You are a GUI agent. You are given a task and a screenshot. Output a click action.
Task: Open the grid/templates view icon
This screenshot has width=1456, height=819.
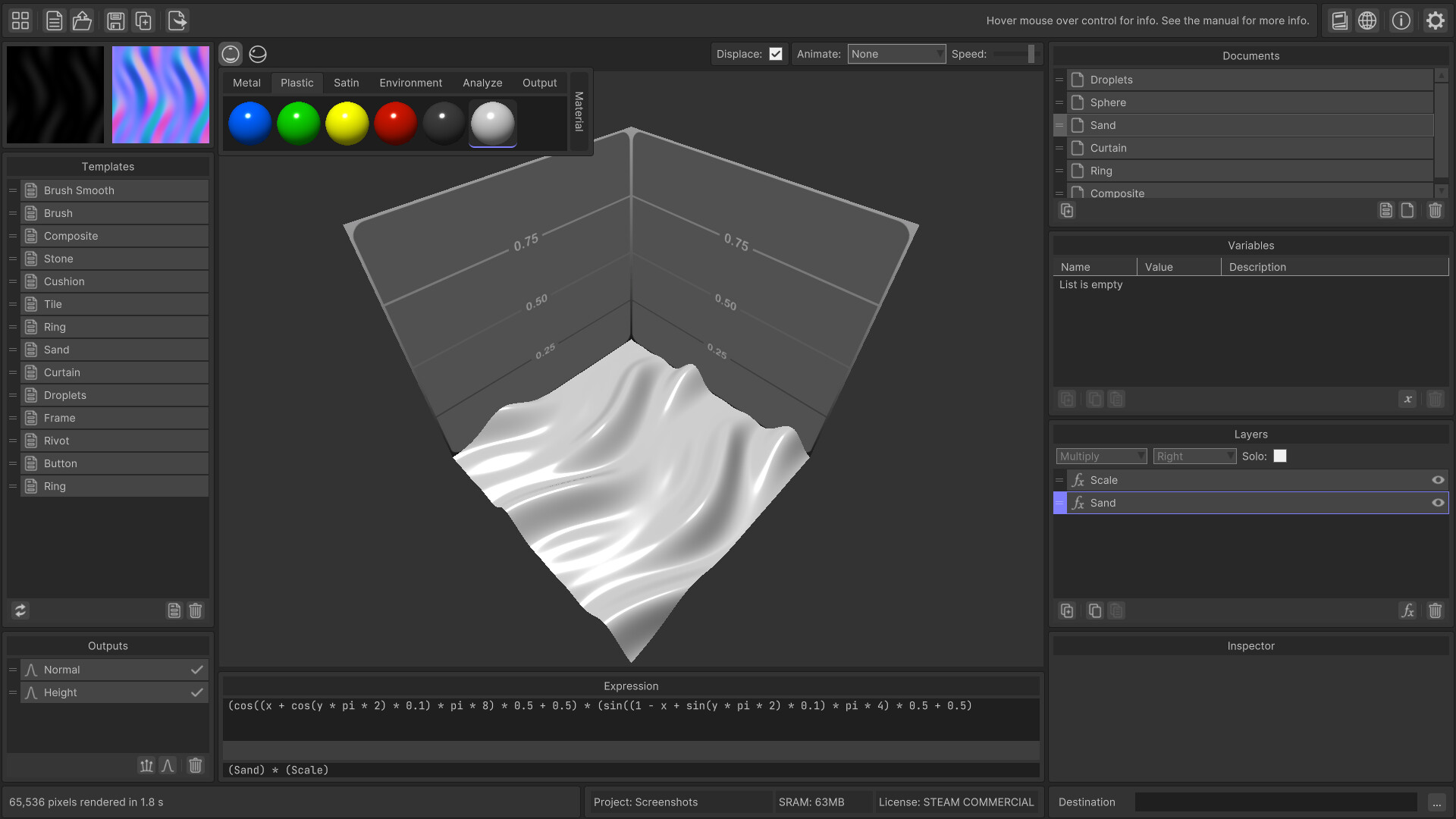[20, 20]
